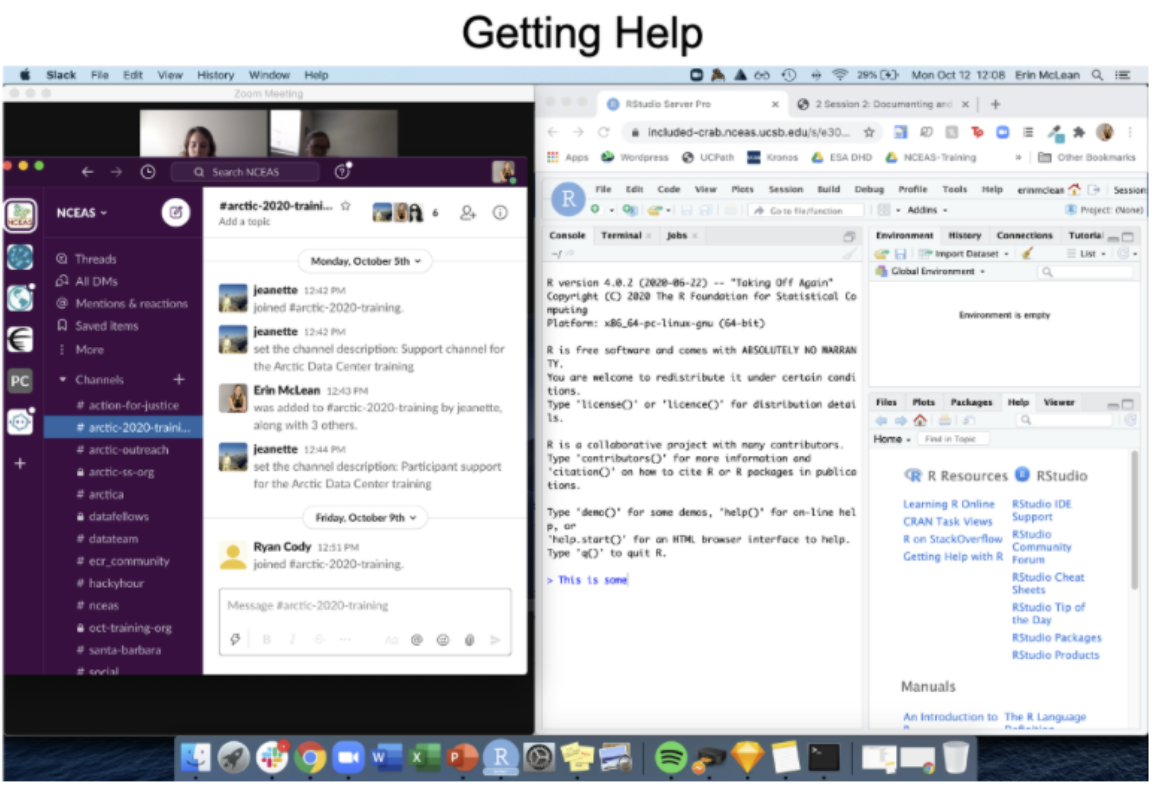
Task: Open the Other Bookmarks folder
Action: click(1087, 157)
